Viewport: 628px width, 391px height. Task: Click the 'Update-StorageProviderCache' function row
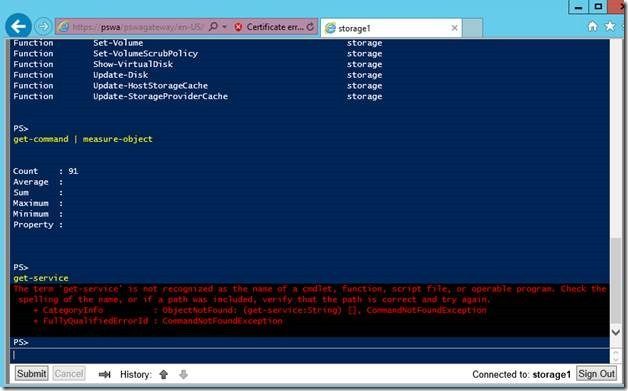197,96
